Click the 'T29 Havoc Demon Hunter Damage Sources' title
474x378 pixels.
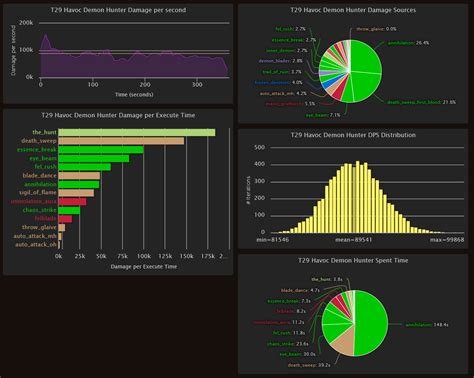[x=353, y=10]
